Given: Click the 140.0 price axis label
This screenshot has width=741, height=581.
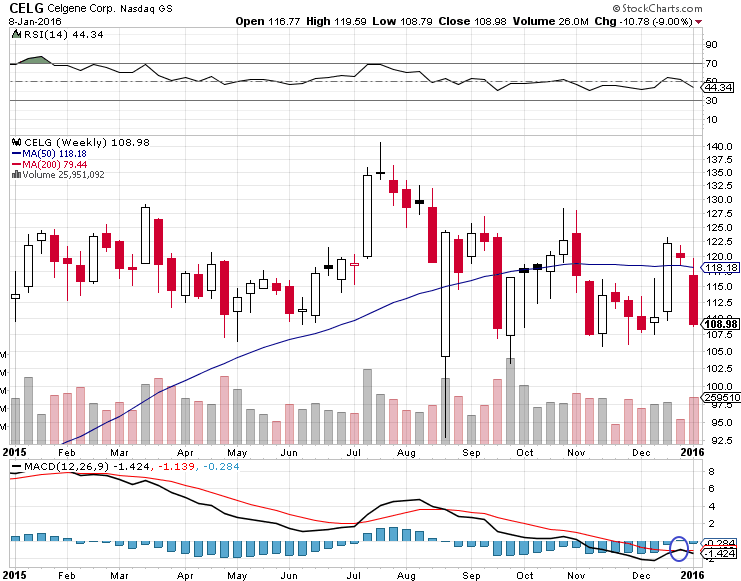Looking at the screenshot, I should click(x=719, y=147).
